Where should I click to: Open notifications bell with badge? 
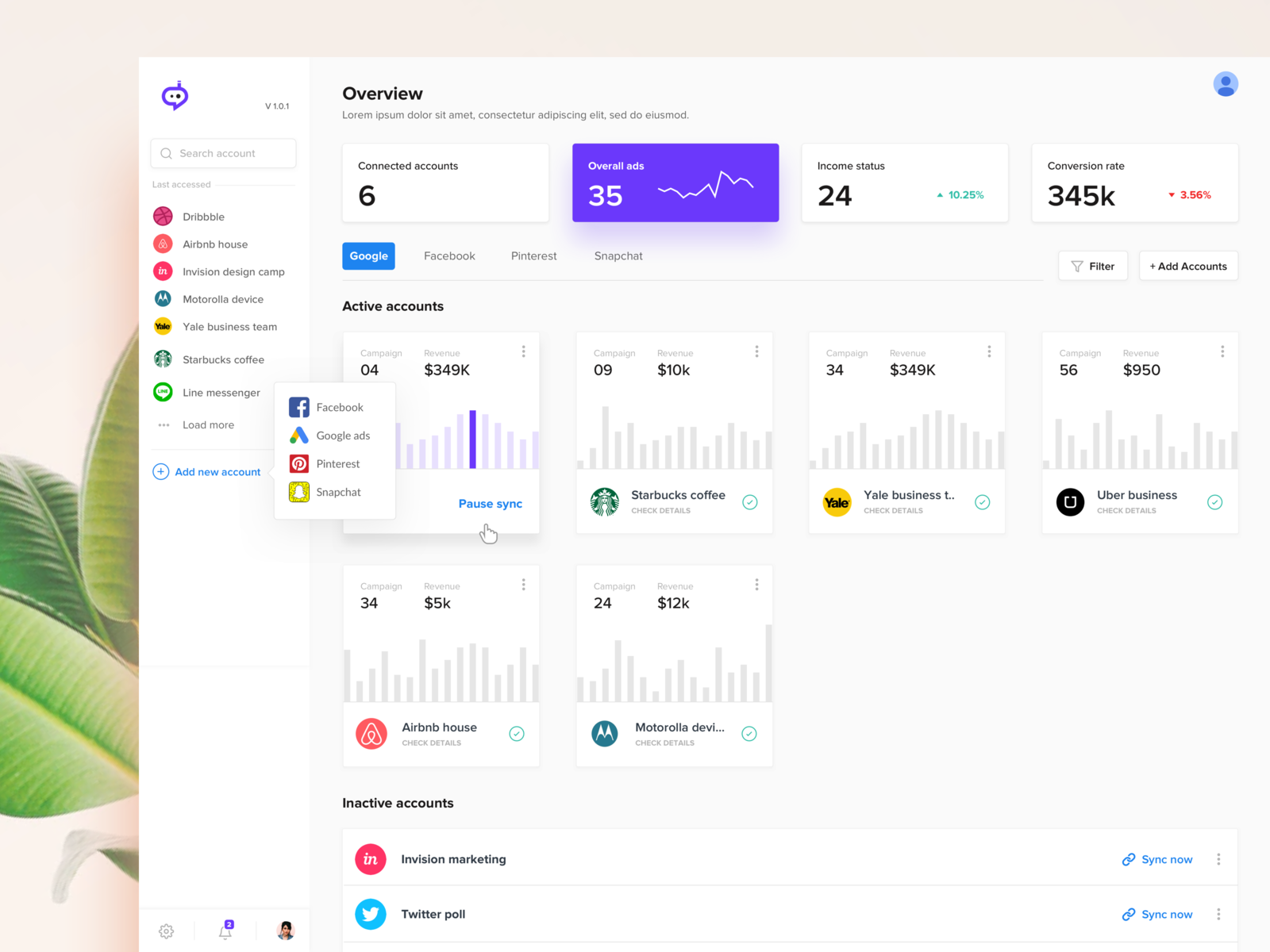click(x=225, y=931)
